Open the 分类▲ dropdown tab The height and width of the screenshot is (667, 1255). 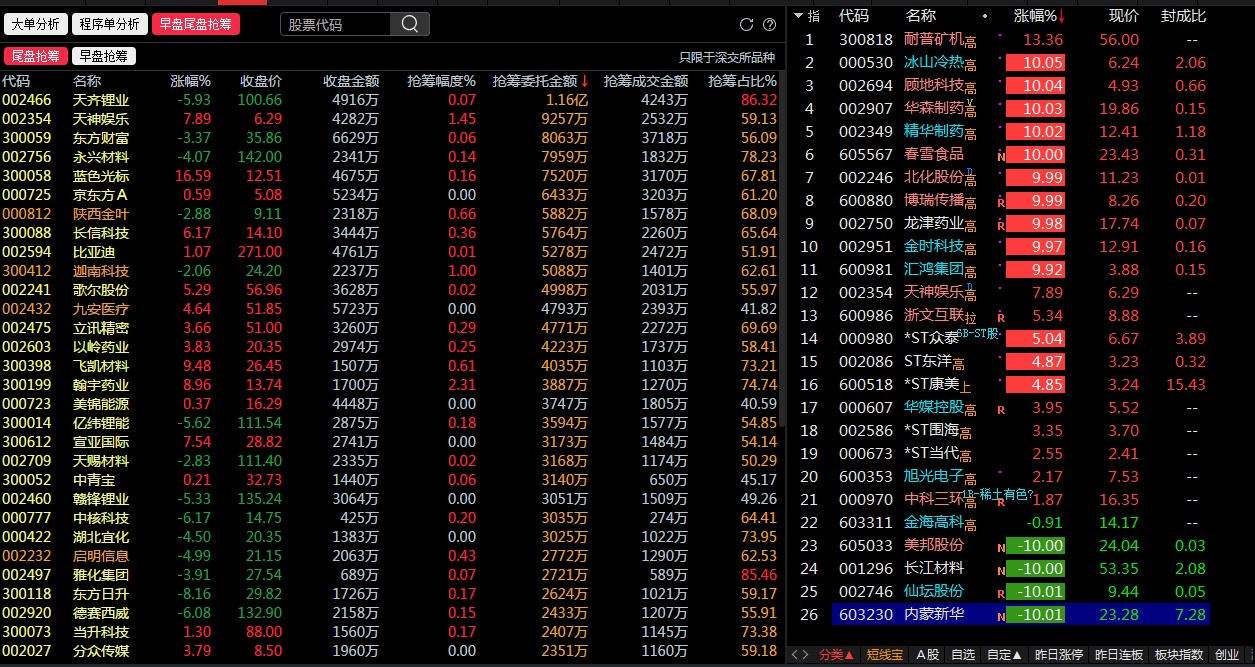point(837,655)
